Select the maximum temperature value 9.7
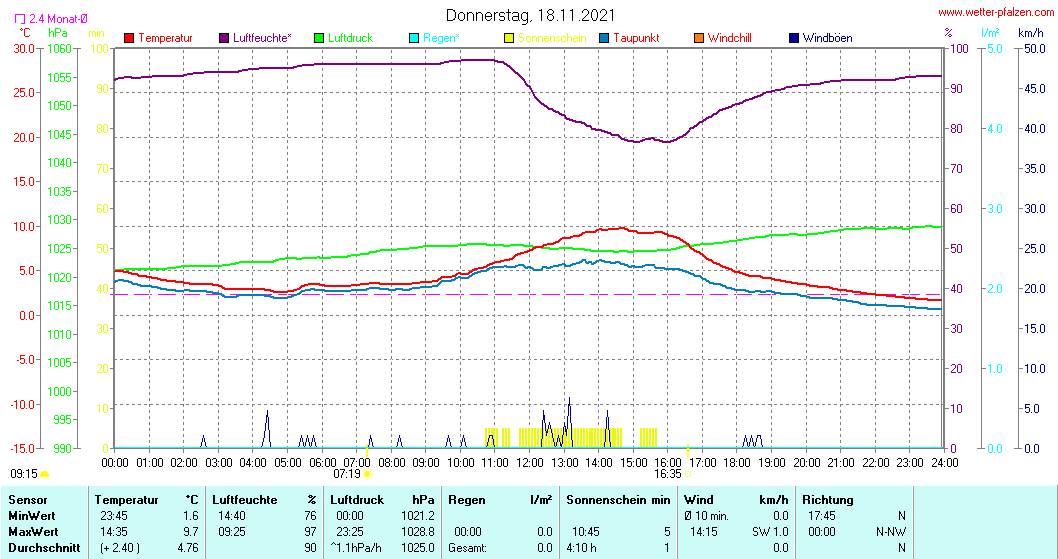Screen dimensions: 1058x559 (x=192, y=532)
